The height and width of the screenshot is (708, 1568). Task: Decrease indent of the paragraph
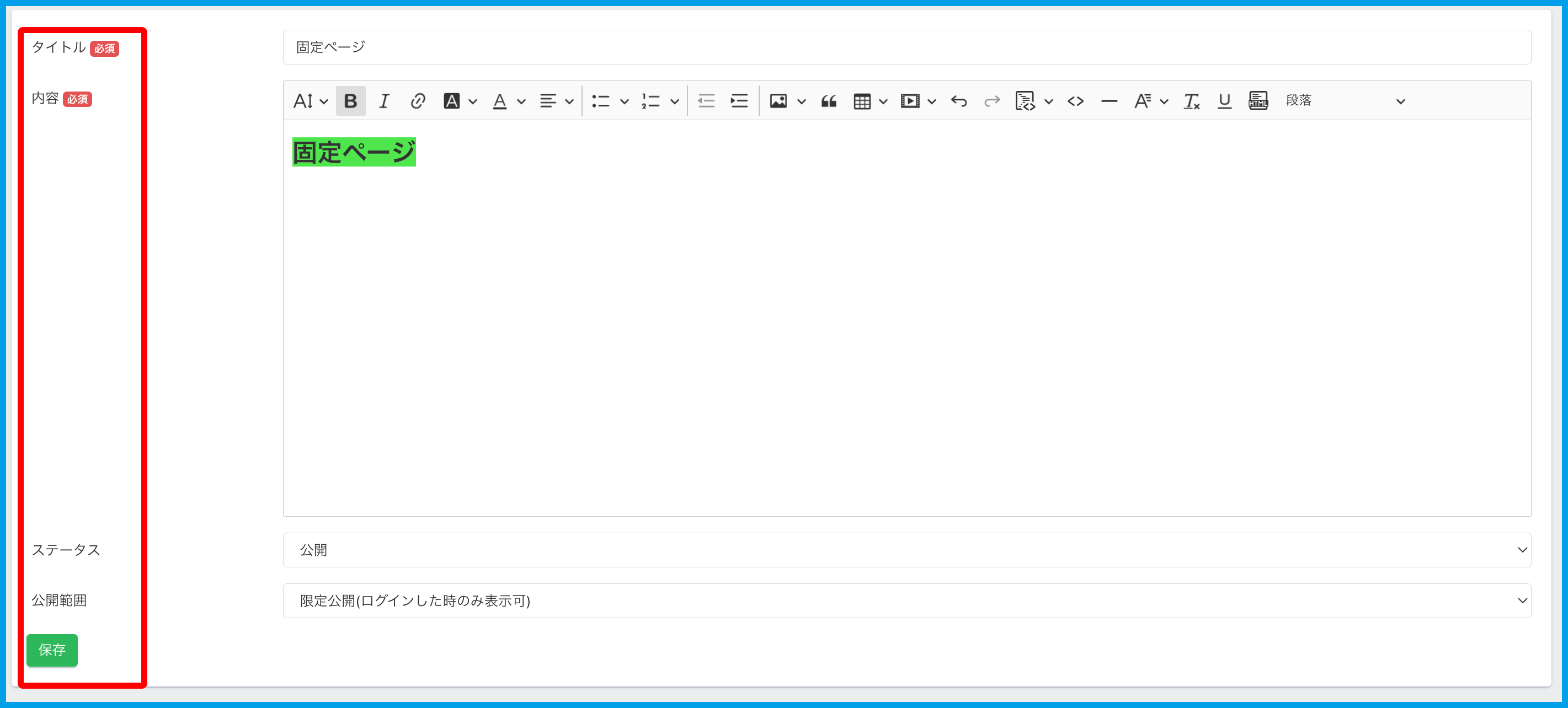tap(706, 101)
